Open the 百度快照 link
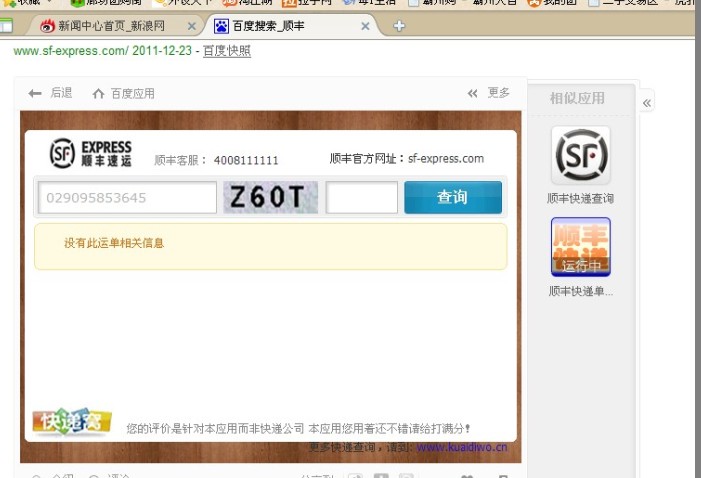 pyautogui.click(x=227, y=51)
